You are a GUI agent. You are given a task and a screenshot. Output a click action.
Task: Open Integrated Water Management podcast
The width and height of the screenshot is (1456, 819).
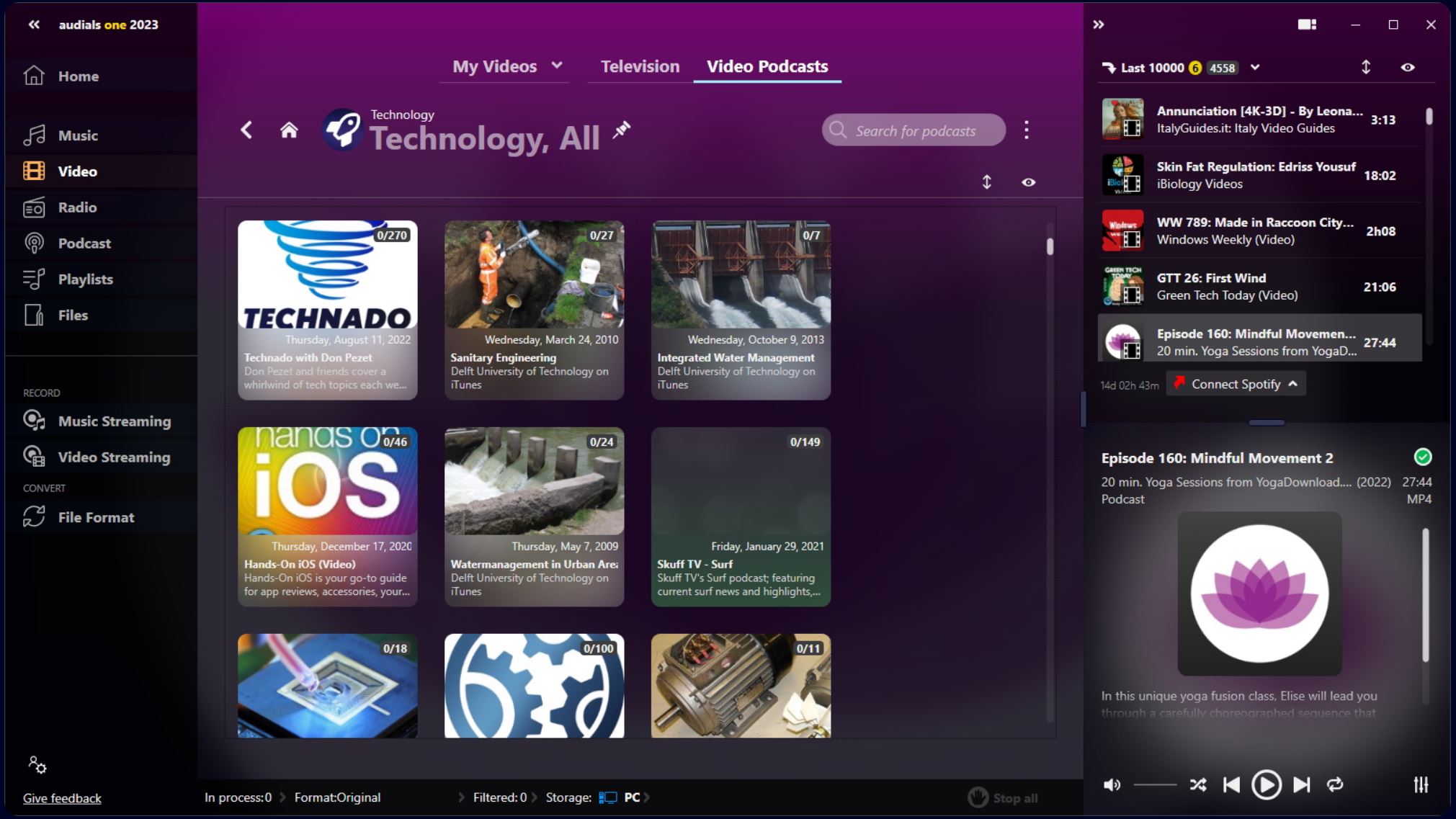point(741,310)
